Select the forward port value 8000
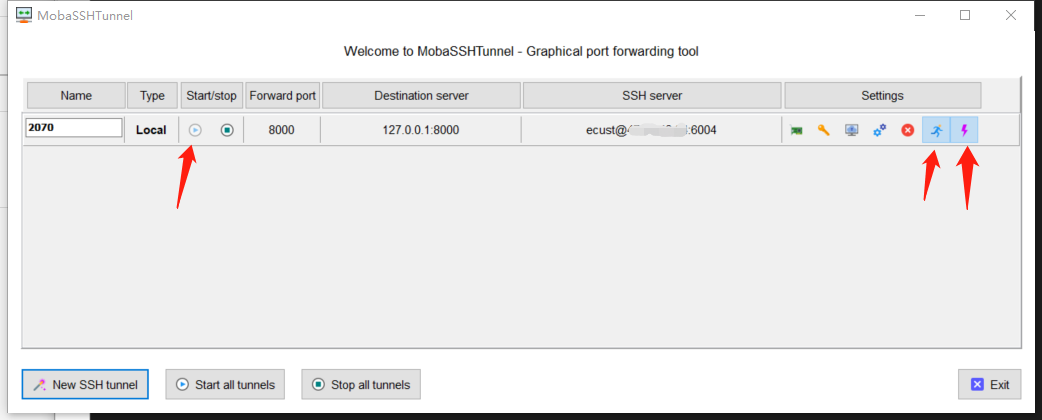Image resolution: width=1042 pixels, height=420 pixels. coord(282,130)
